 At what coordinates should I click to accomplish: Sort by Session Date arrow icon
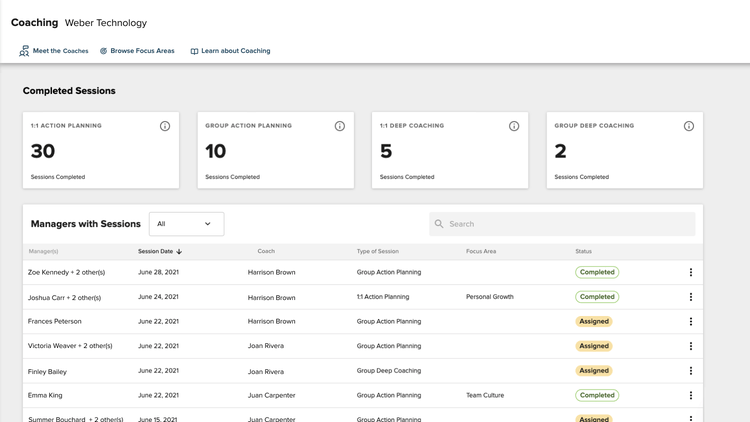click(x=179, y=251)
